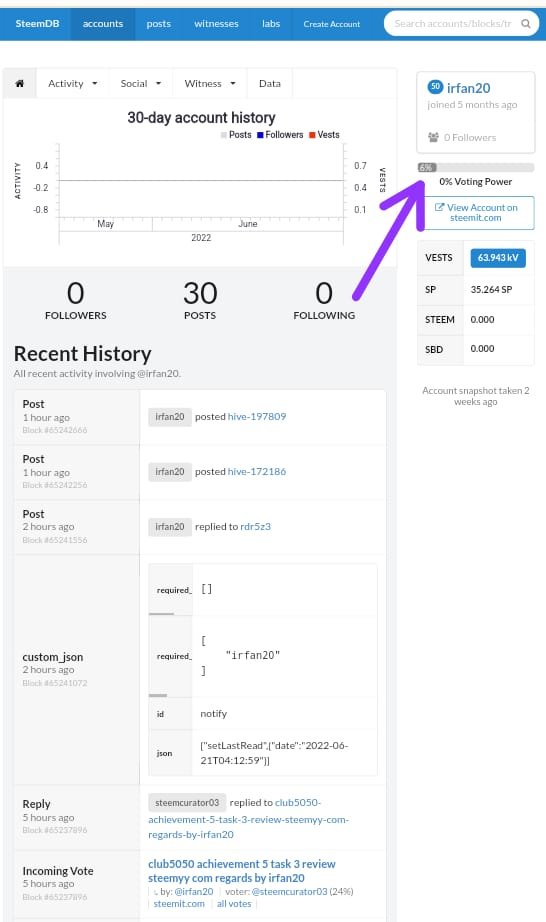Click Create Account in the navbar
Image resolution: width=546 pixels, height=922 pixels.
pos(331,24)
